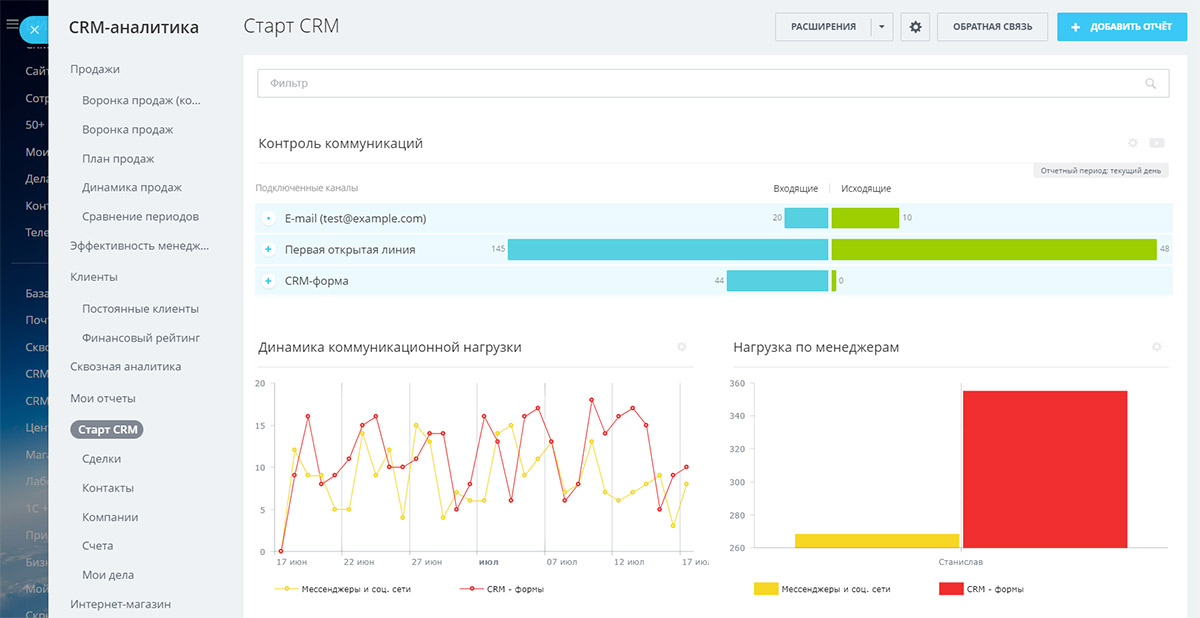Image resolution: width=1200 pixels, height=618 pixels.
Task: Click the magnifier icon in filter field
Action: (1150, 84)
